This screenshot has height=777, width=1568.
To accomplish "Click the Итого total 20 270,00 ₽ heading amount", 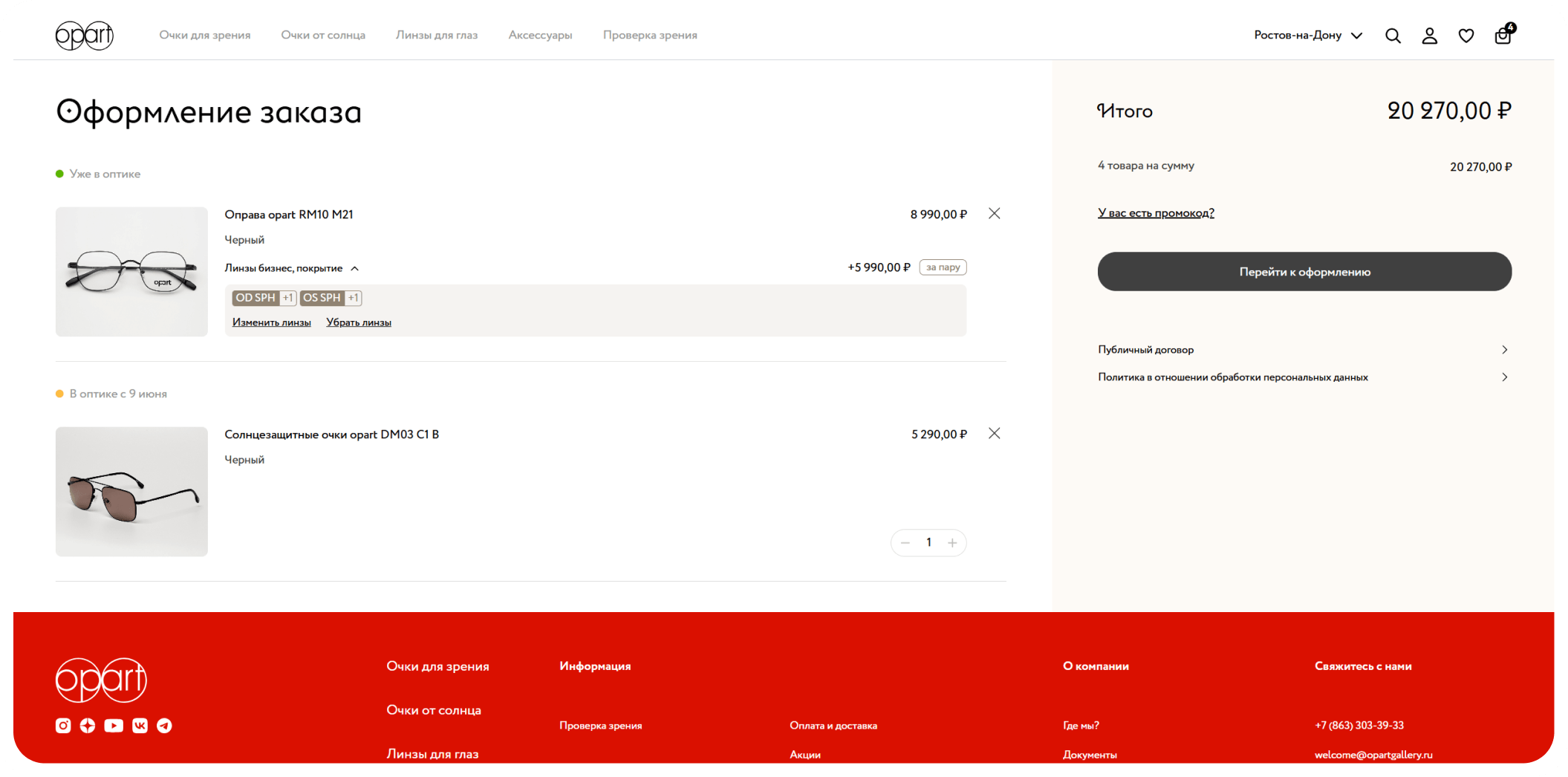I will tap(1449, 111).
